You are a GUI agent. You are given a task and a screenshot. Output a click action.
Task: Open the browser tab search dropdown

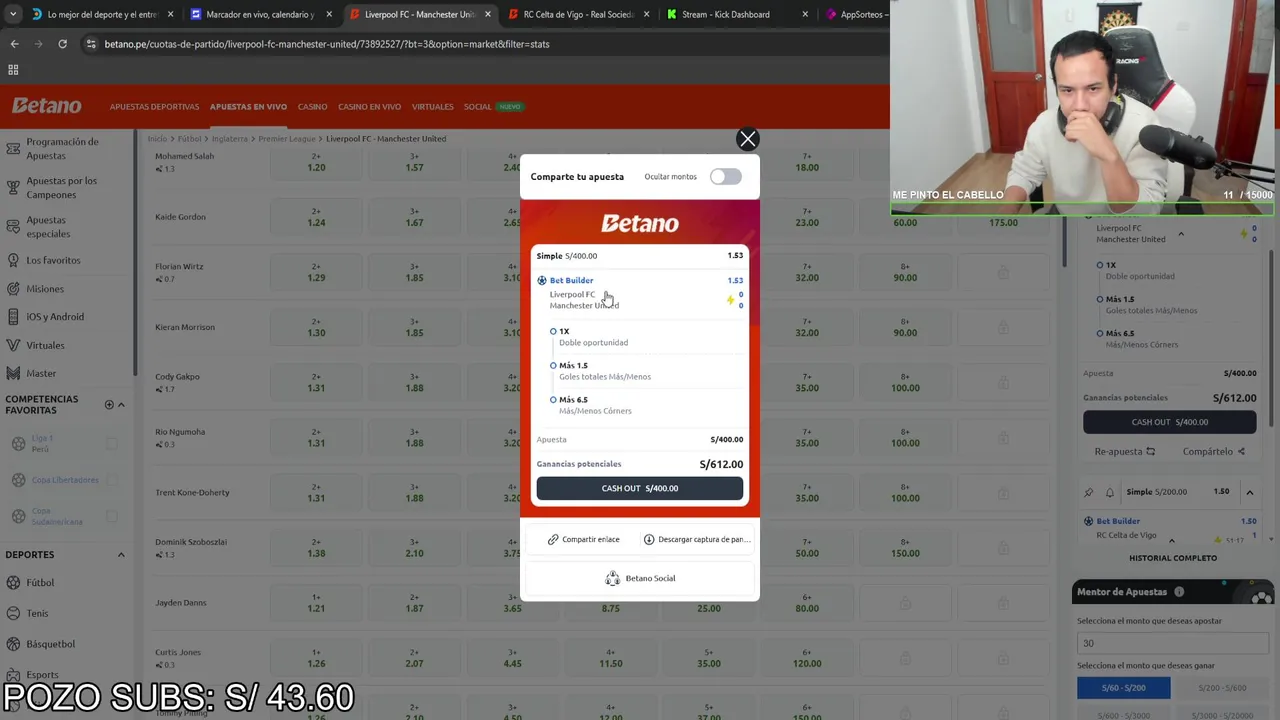12,14
